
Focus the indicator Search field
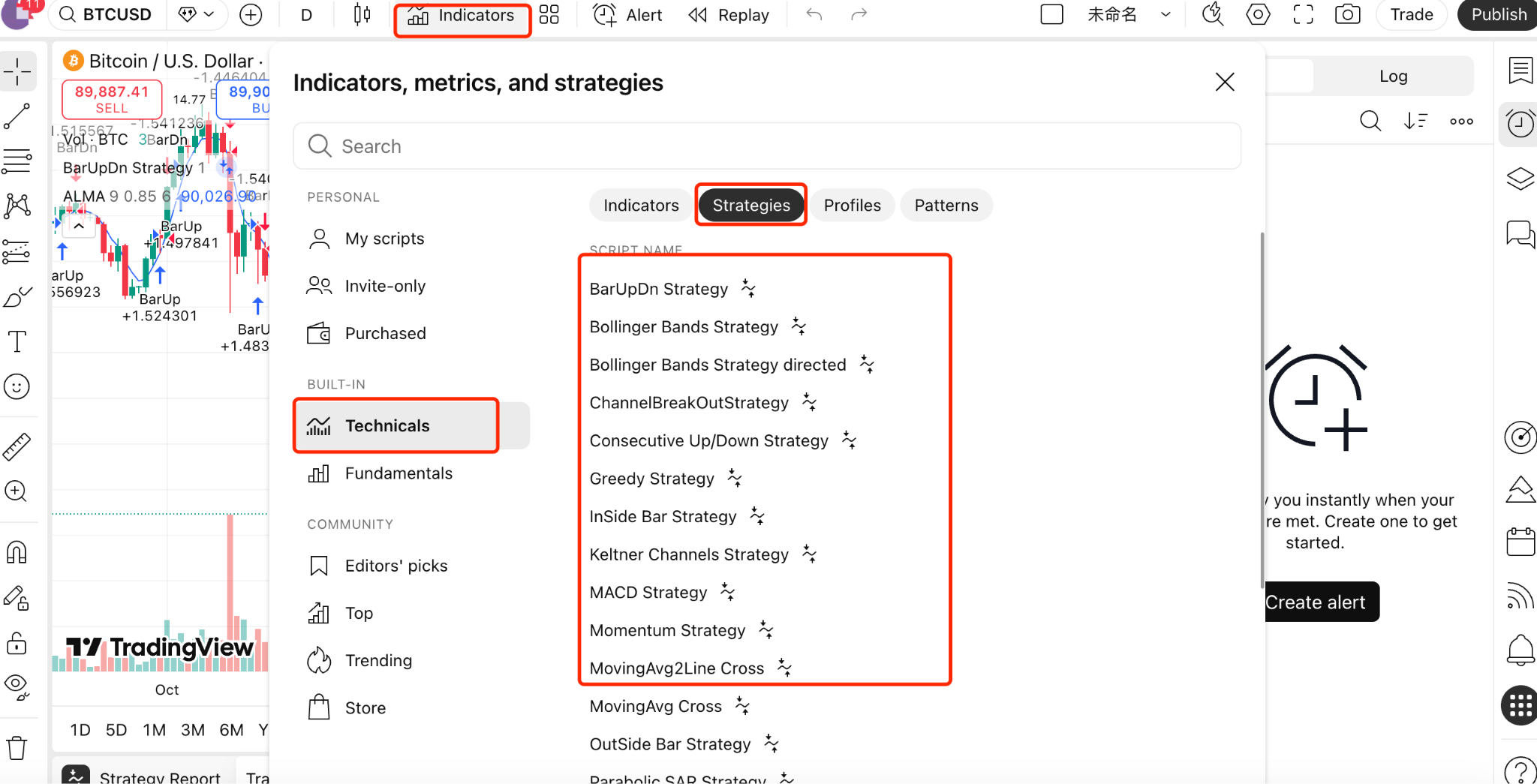point(766,146)
